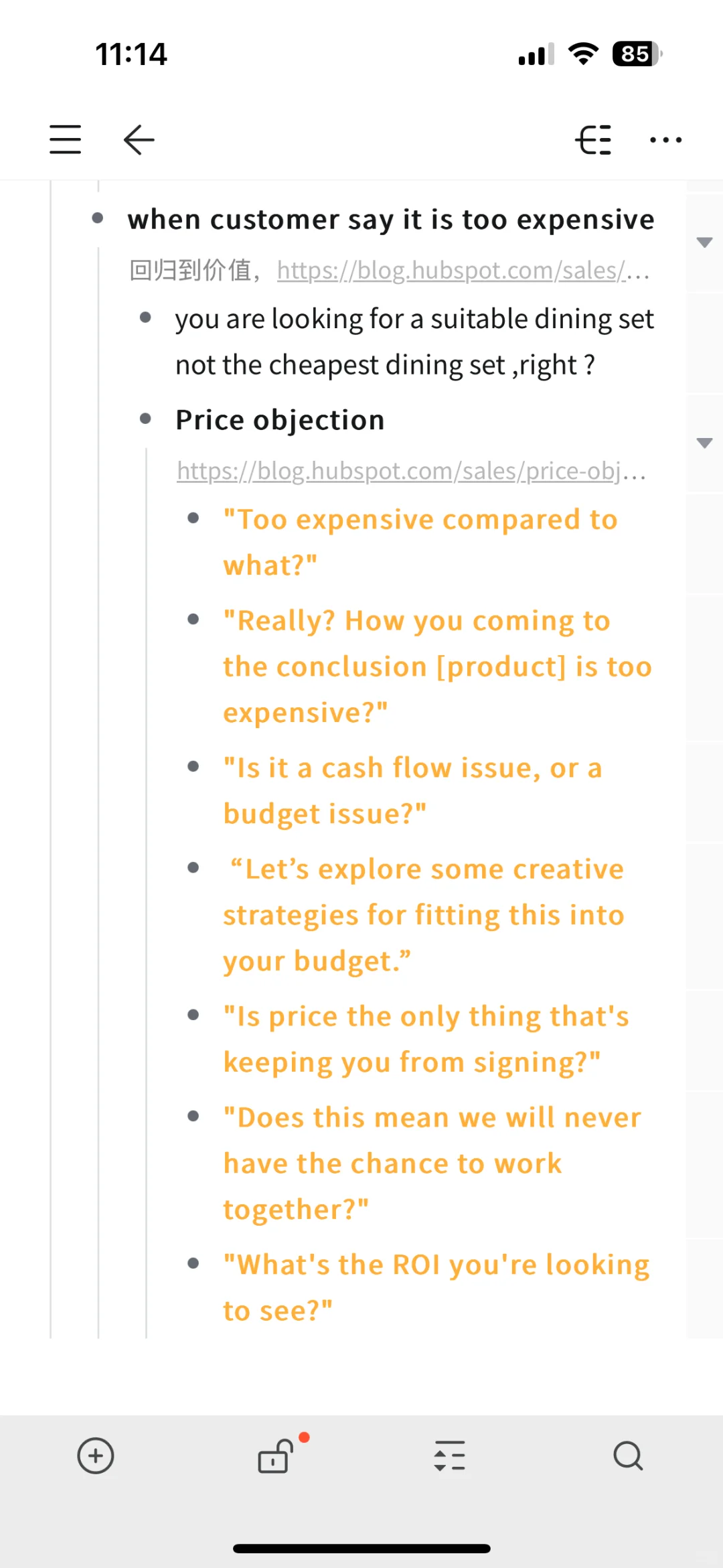Tap the back arrow

click(x=139, y=139)
